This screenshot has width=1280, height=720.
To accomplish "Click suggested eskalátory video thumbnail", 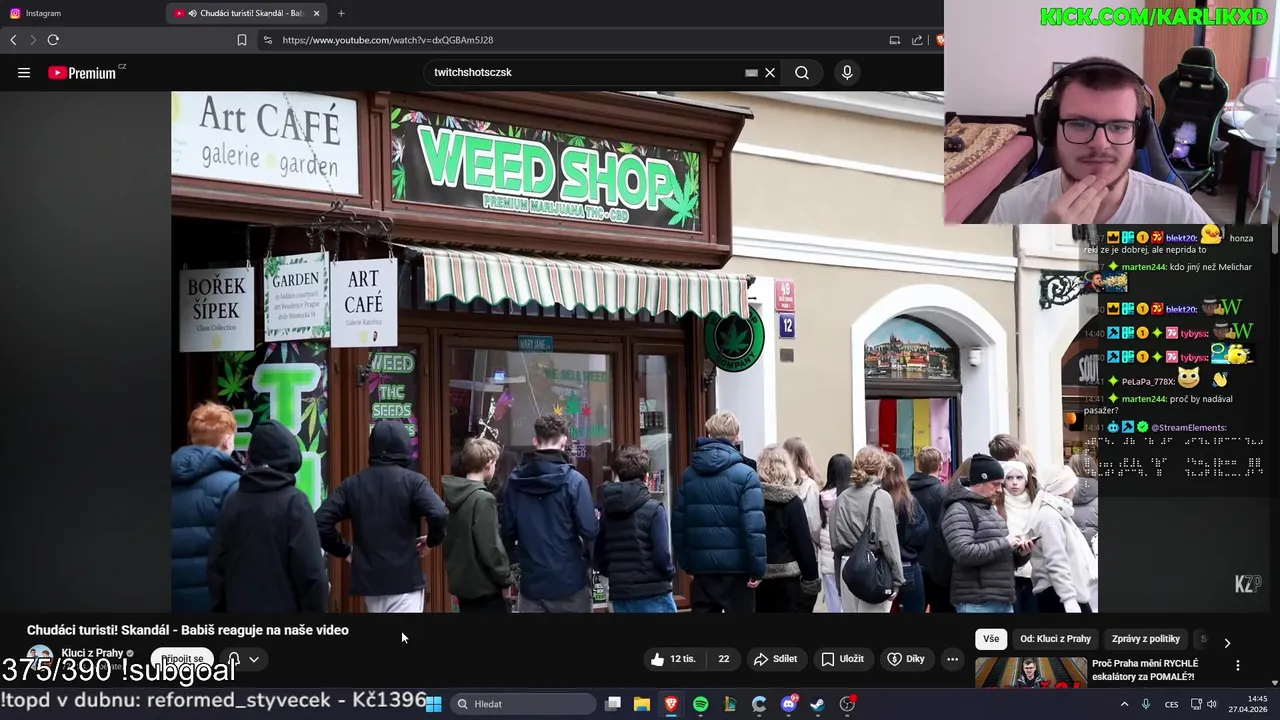I will pos(1030,672).
